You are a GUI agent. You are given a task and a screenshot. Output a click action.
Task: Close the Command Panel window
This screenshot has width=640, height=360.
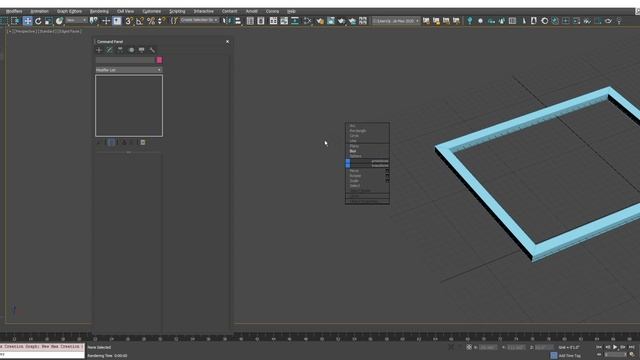point(227,42)
